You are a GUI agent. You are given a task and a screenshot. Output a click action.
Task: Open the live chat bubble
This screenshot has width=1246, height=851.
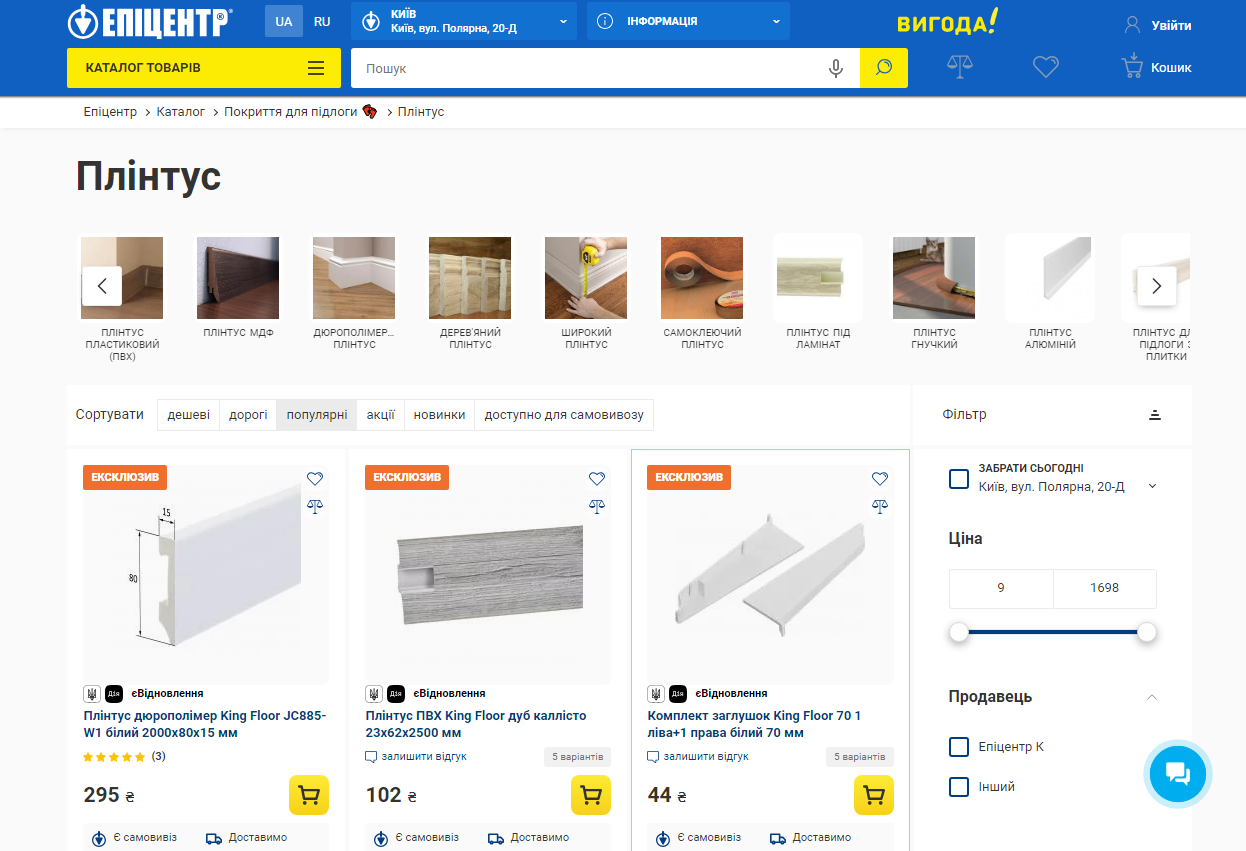tap(1177, 773)
